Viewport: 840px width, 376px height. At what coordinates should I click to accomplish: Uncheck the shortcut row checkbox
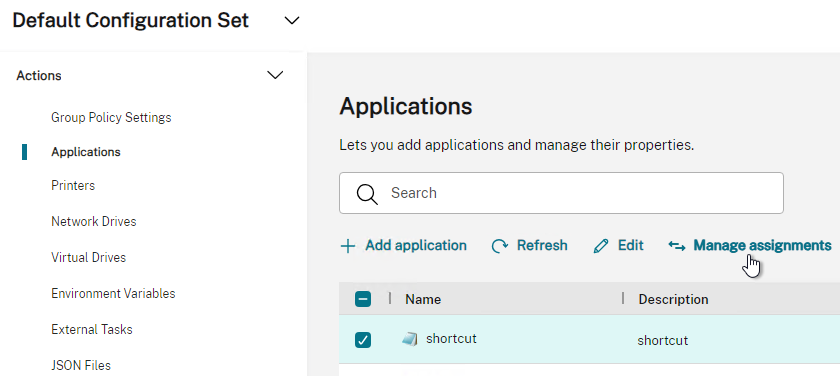coord(363,340)
